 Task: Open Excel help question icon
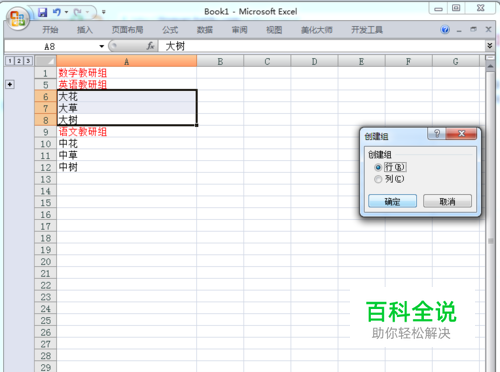445,30
